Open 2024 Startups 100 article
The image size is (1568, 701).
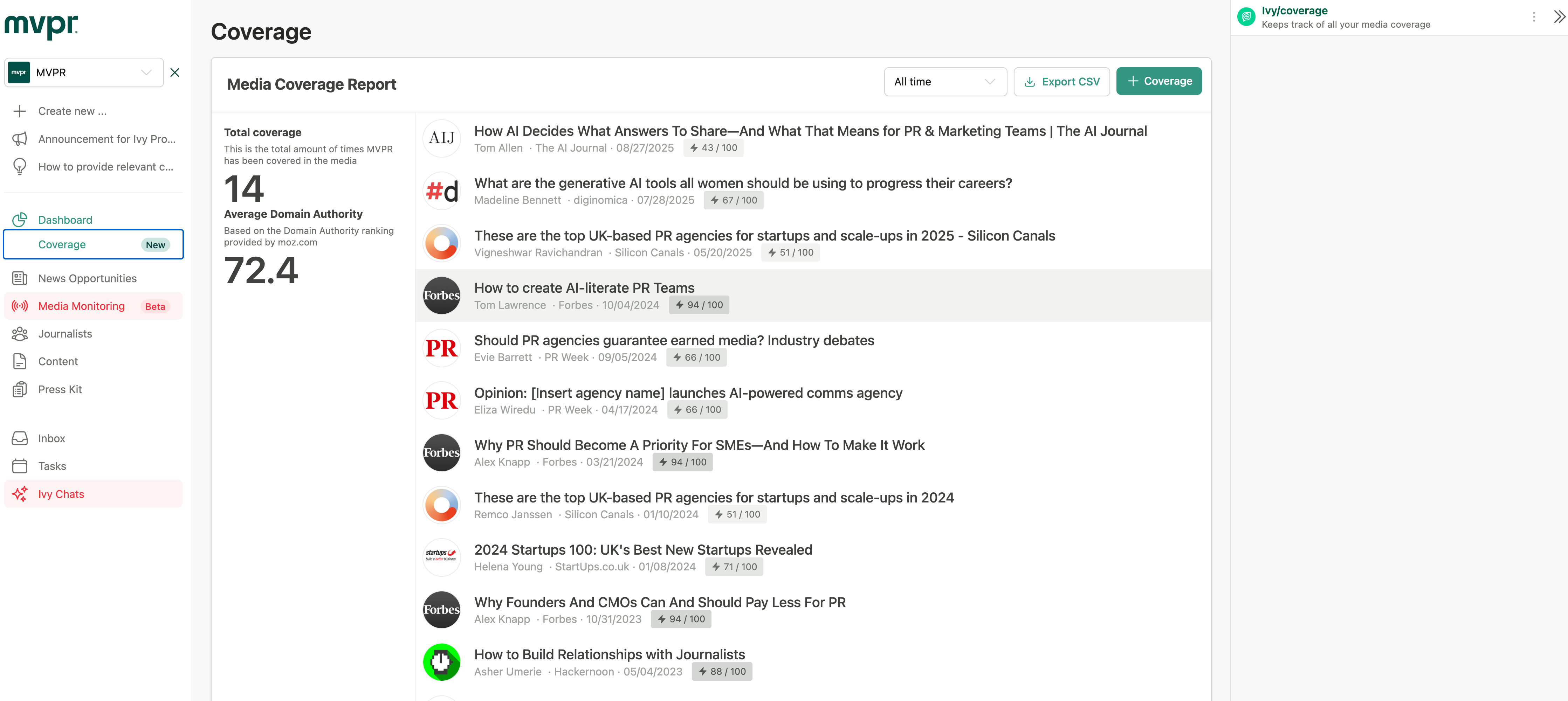tap(643, 549)
